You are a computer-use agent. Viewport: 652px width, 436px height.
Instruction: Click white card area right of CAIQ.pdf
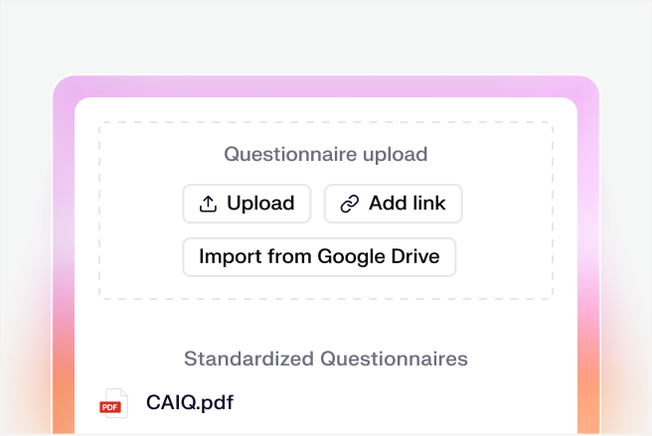tap(420, 403)
